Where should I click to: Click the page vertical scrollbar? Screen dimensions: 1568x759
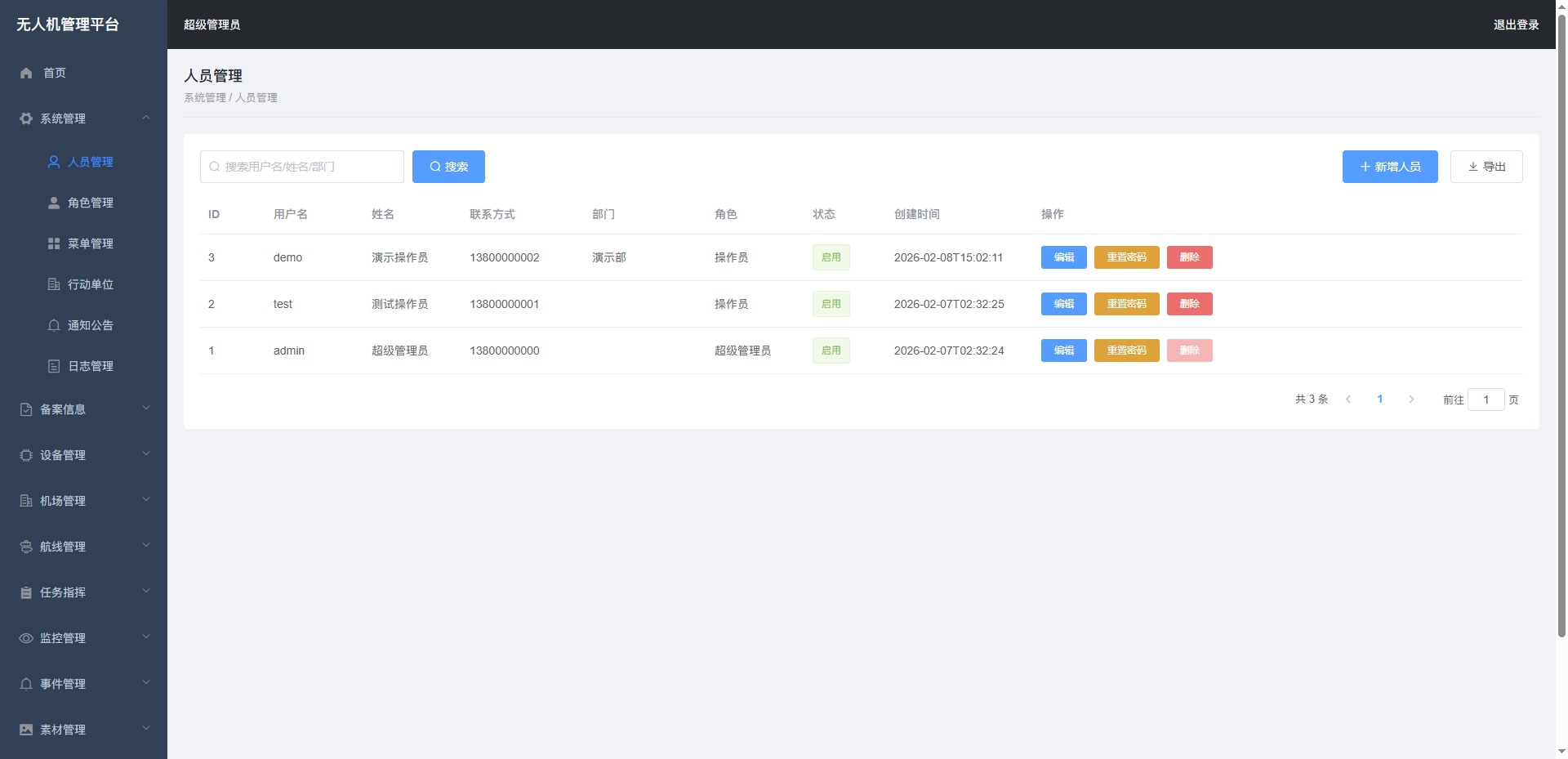(x=1561, y=327)
